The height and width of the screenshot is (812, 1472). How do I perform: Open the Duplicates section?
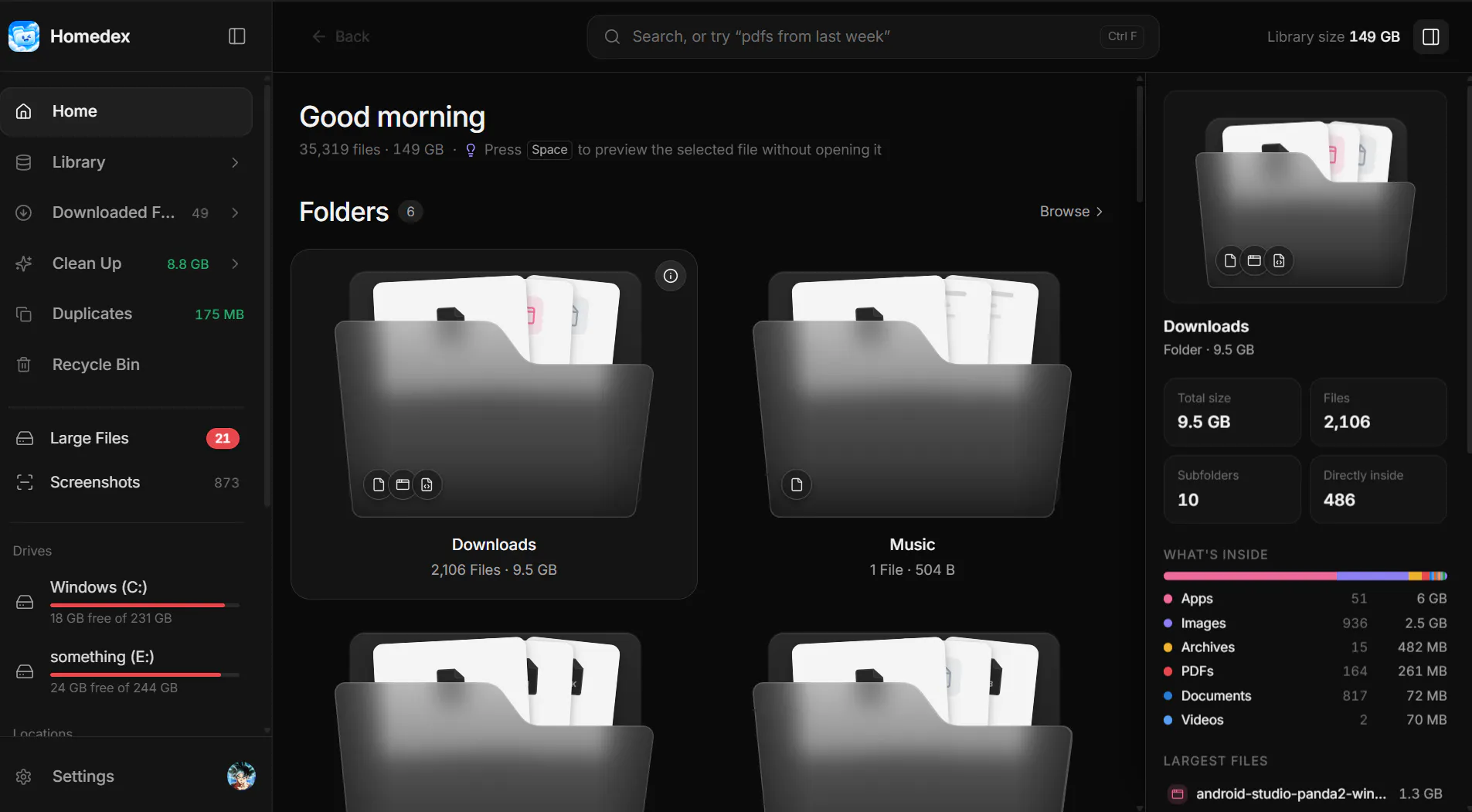pos(127,314)
